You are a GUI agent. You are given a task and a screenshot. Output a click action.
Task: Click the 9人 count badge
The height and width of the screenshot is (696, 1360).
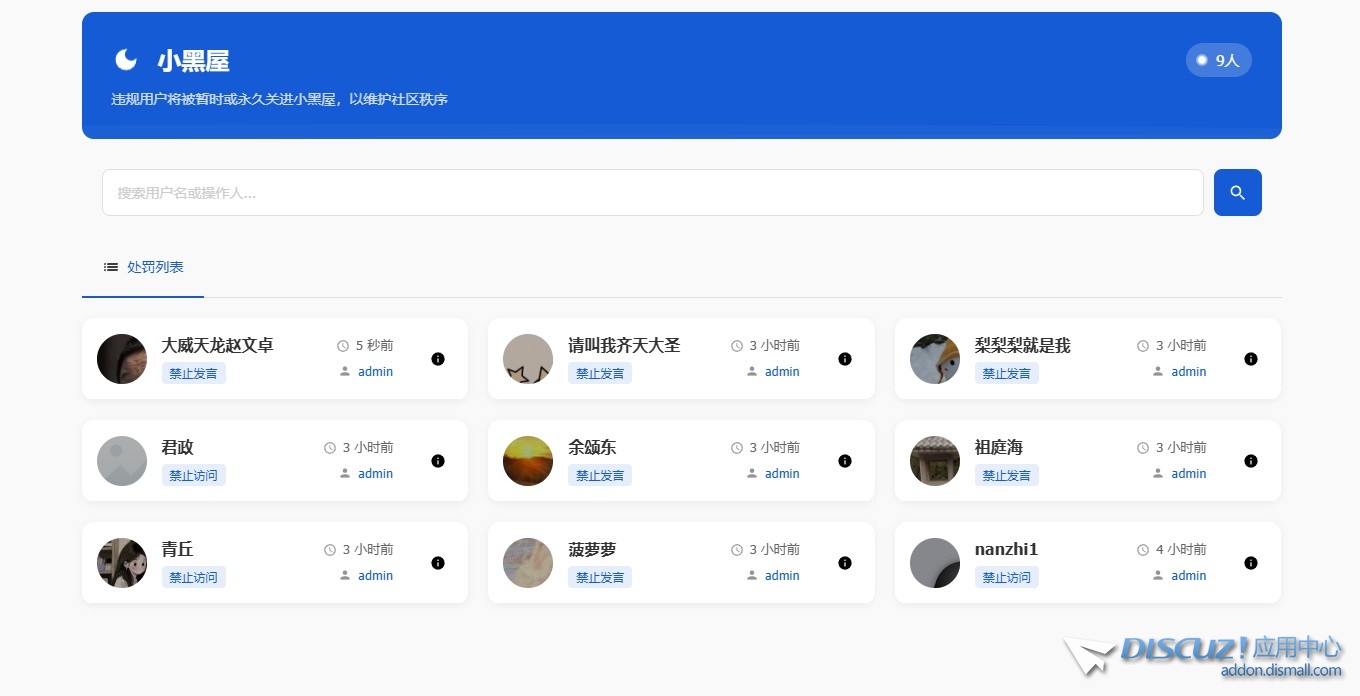(x=1218, y=60)
